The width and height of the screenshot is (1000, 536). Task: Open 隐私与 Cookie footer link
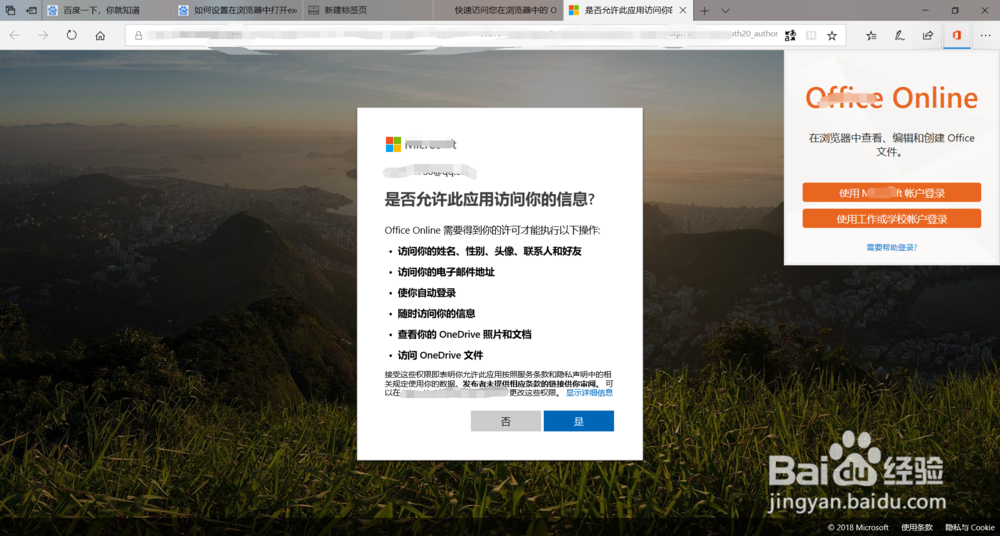969,527
